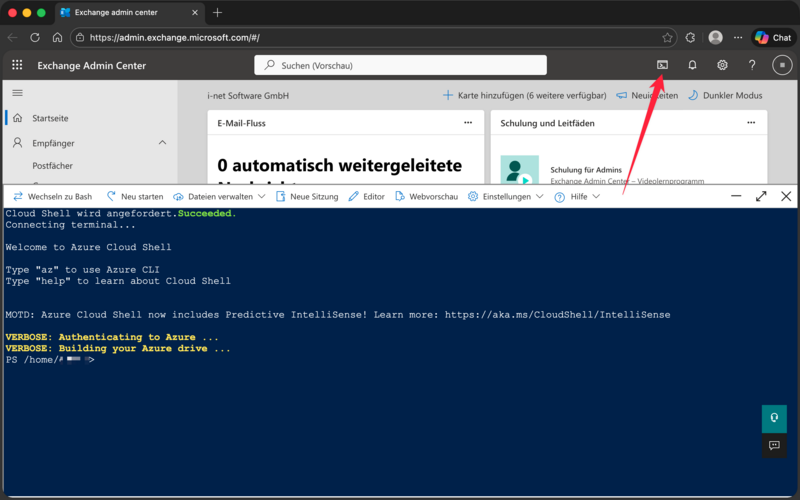Maximize the Cloud Shell panel

(x=760, y=196)
